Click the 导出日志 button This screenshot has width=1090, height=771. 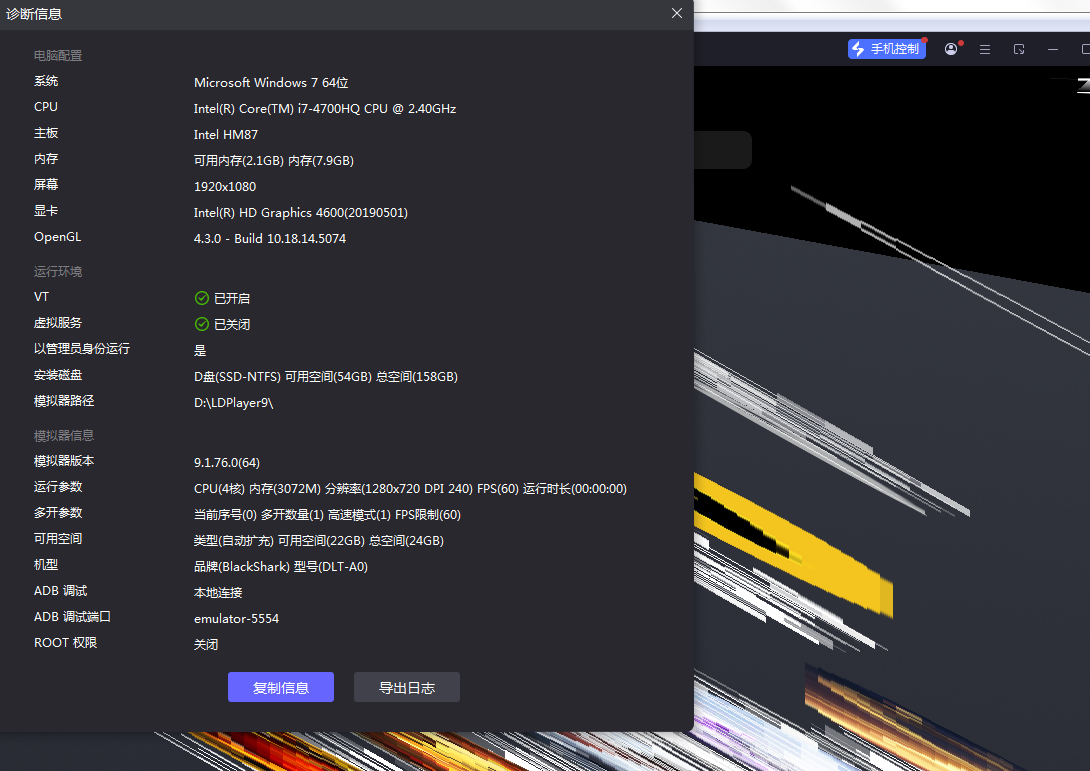coord(406,687)
